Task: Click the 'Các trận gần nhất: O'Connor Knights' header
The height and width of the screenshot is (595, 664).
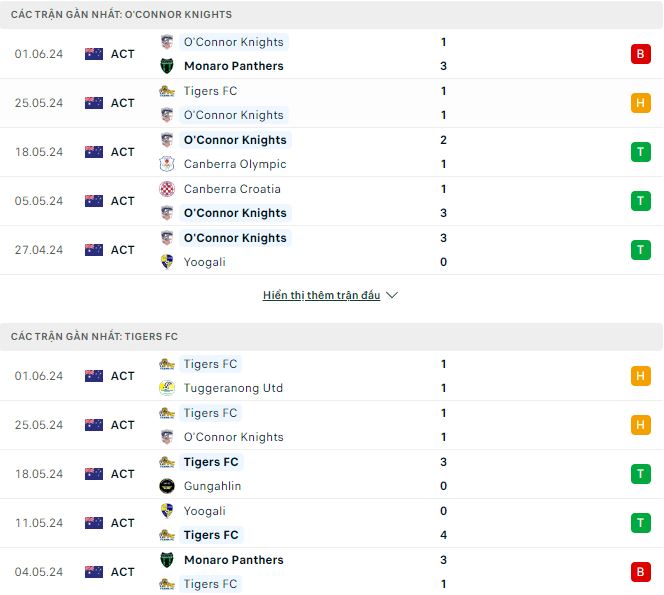Action: pyautogui.click(x=121, y=15)
